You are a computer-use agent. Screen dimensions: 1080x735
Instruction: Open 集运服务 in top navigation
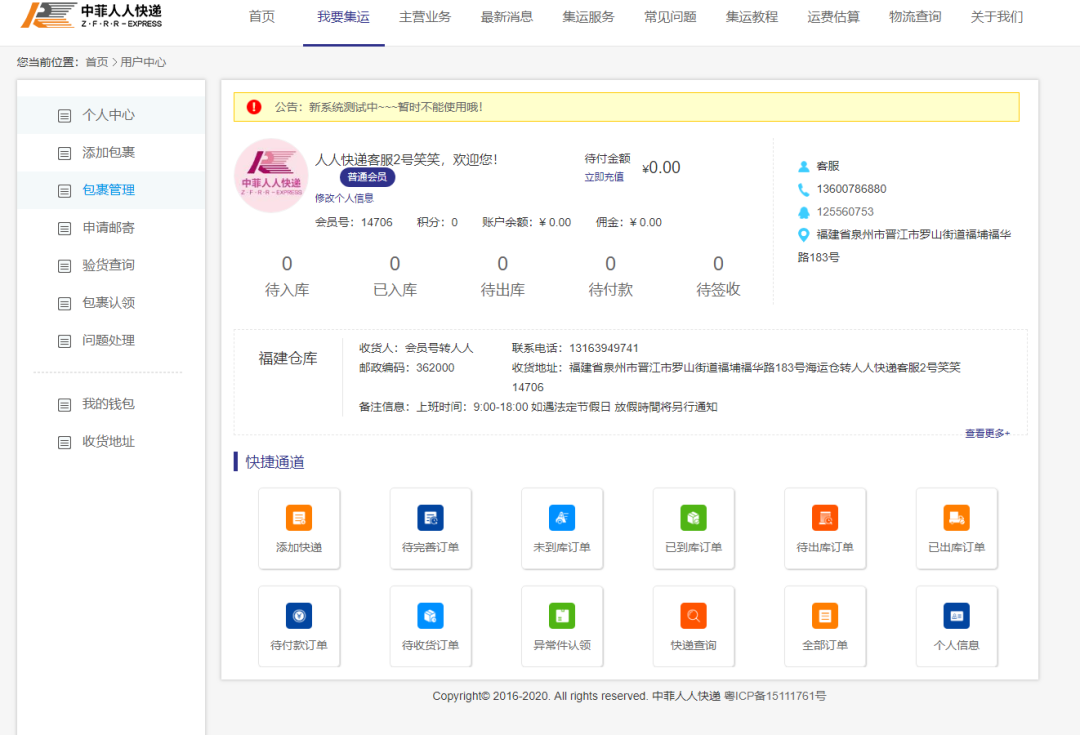[x=588, y=17]
